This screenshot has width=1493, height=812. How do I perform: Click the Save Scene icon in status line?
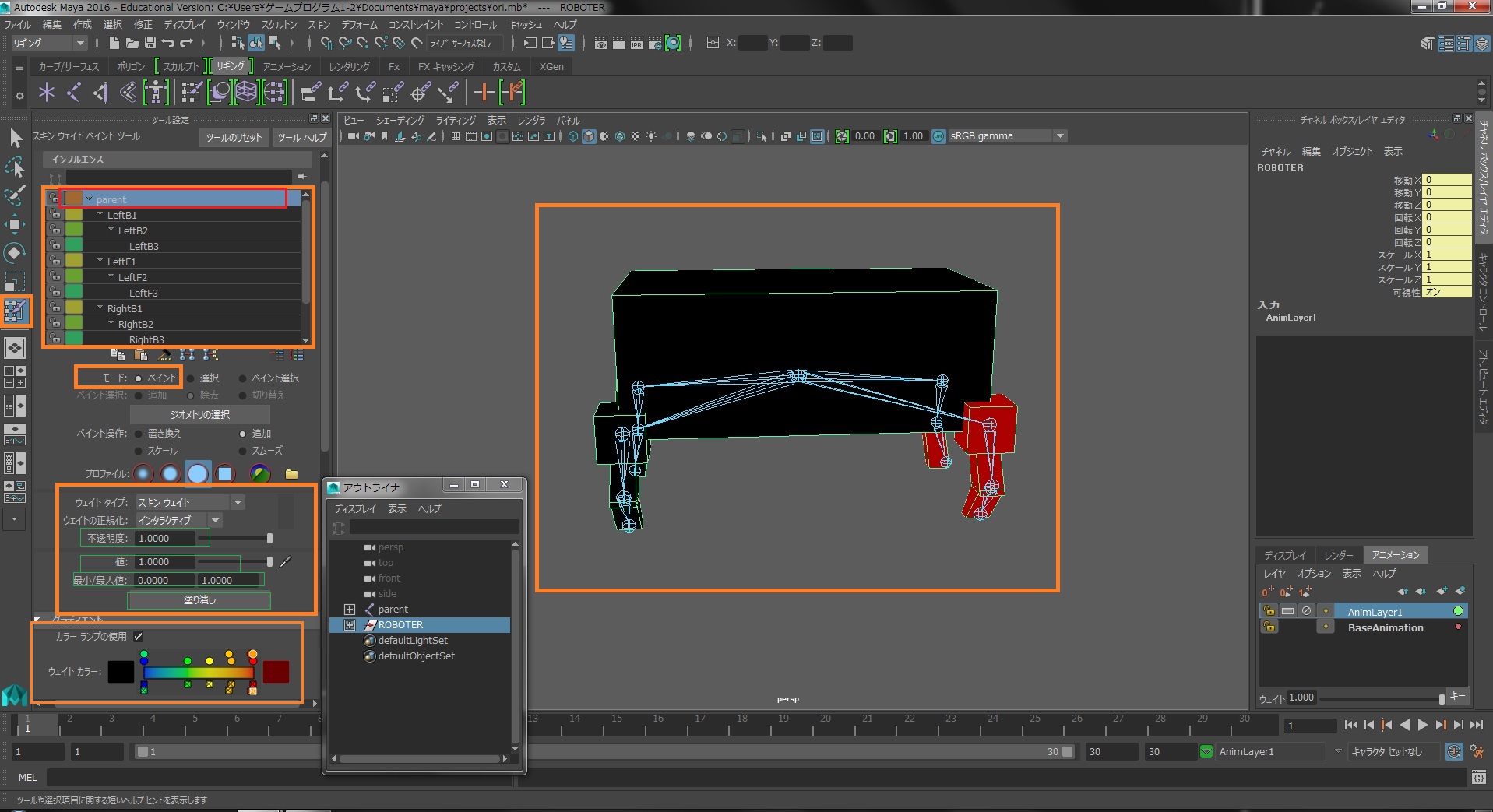coord(150,44)
